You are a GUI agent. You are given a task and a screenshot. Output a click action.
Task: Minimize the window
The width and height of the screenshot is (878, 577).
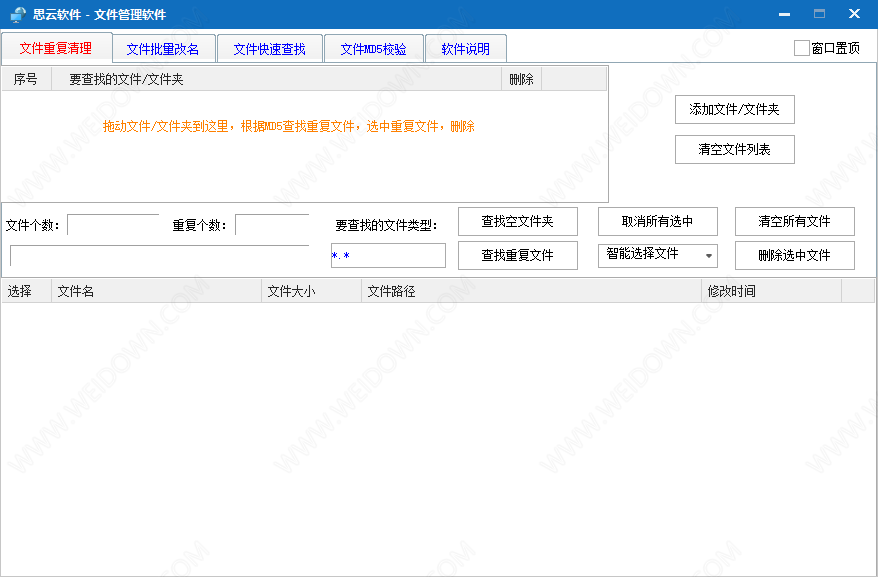coord(784,14)
